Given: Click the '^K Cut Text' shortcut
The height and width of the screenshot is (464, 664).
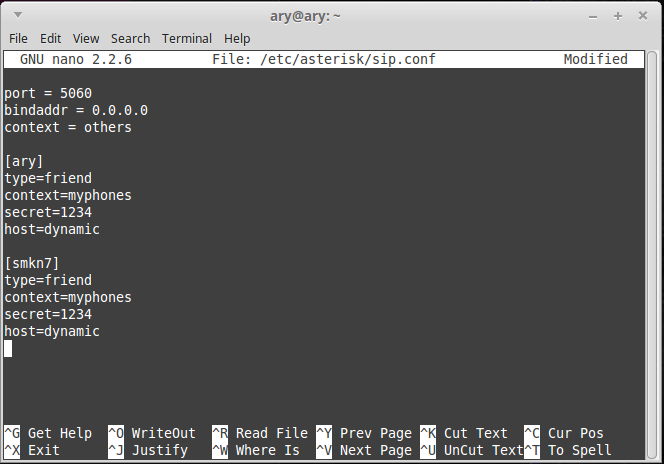Looking at the screenshot, I should click(x=464, y=433).
